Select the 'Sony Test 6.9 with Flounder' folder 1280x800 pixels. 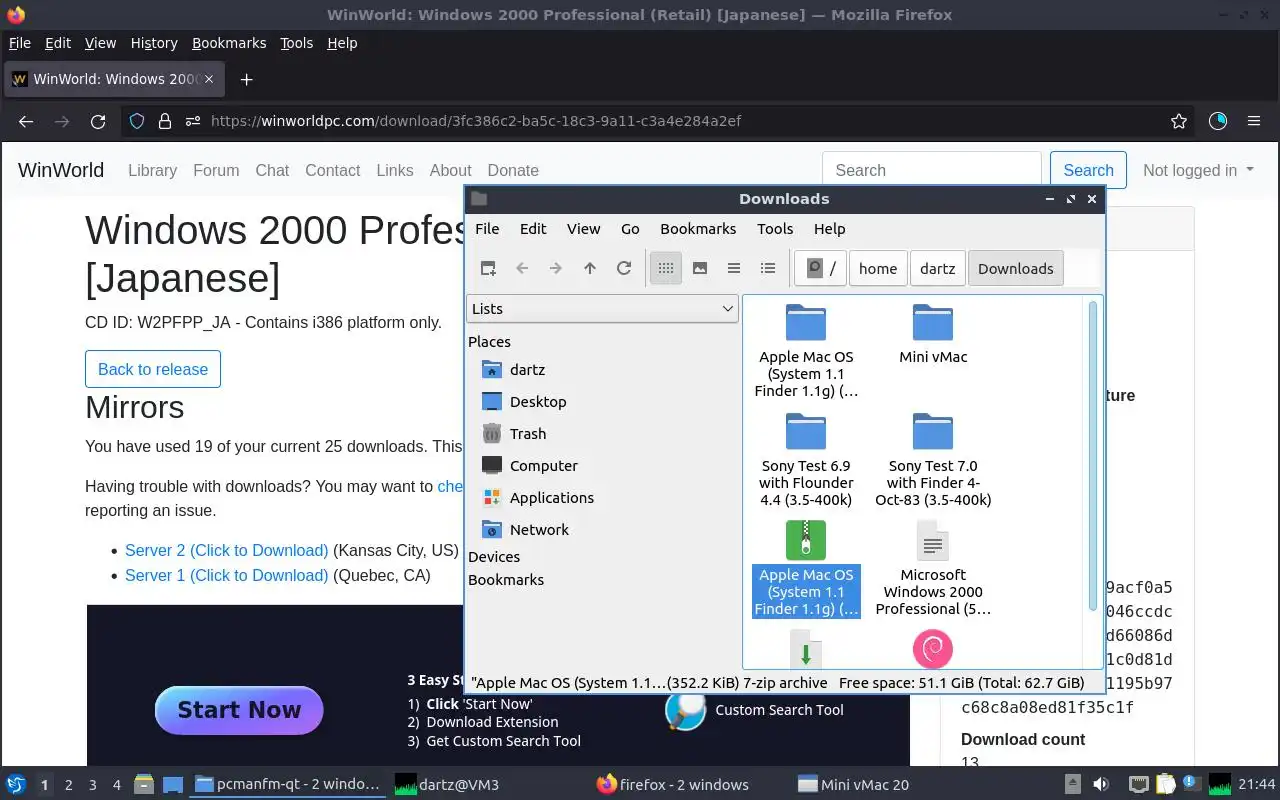pyautogui.click(x=806, y=460)
